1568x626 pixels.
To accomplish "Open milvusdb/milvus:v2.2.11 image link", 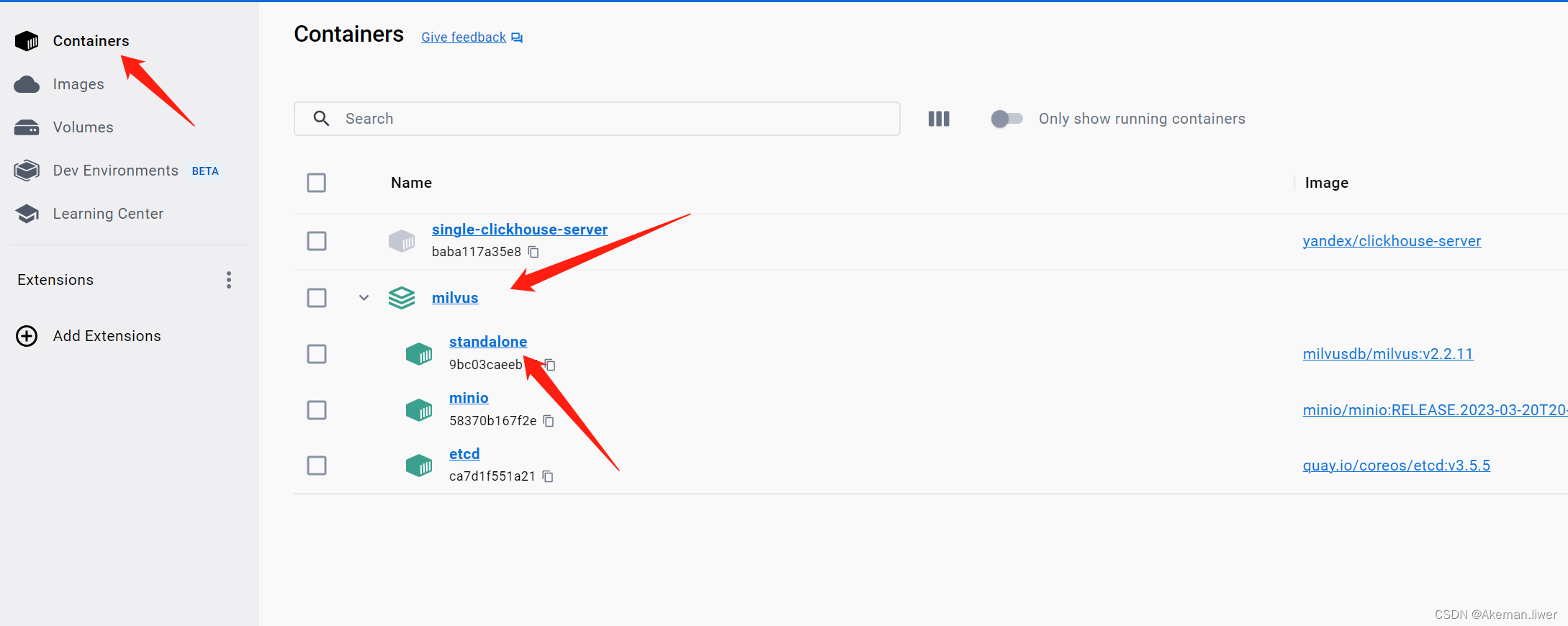I will pyautogui.click(x=1388, y=354).
